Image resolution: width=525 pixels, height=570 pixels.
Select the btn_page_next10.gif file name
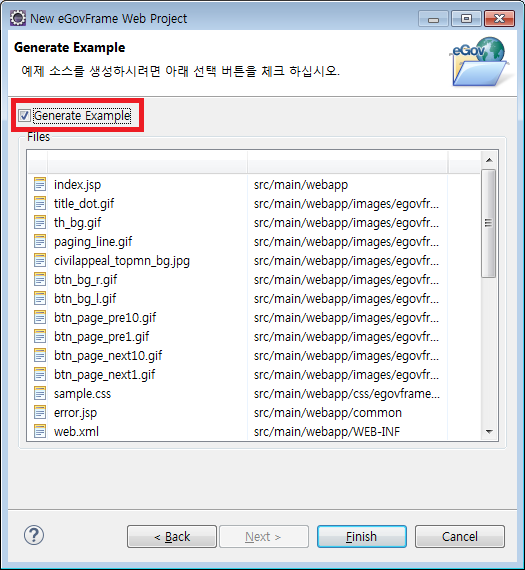108,356
